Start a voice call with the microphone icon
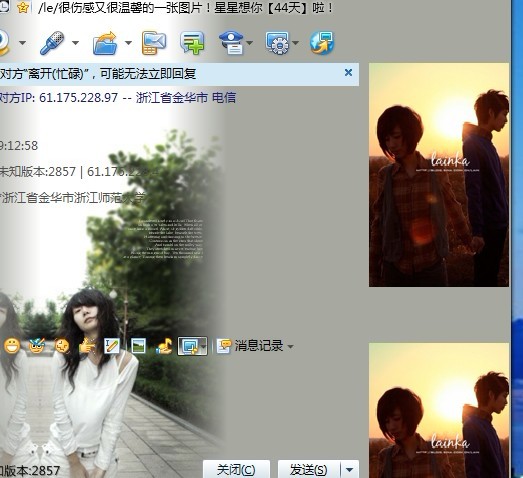The width and height of the screenshot is (523, 478). pyautogui.click(x=52, y=43)
